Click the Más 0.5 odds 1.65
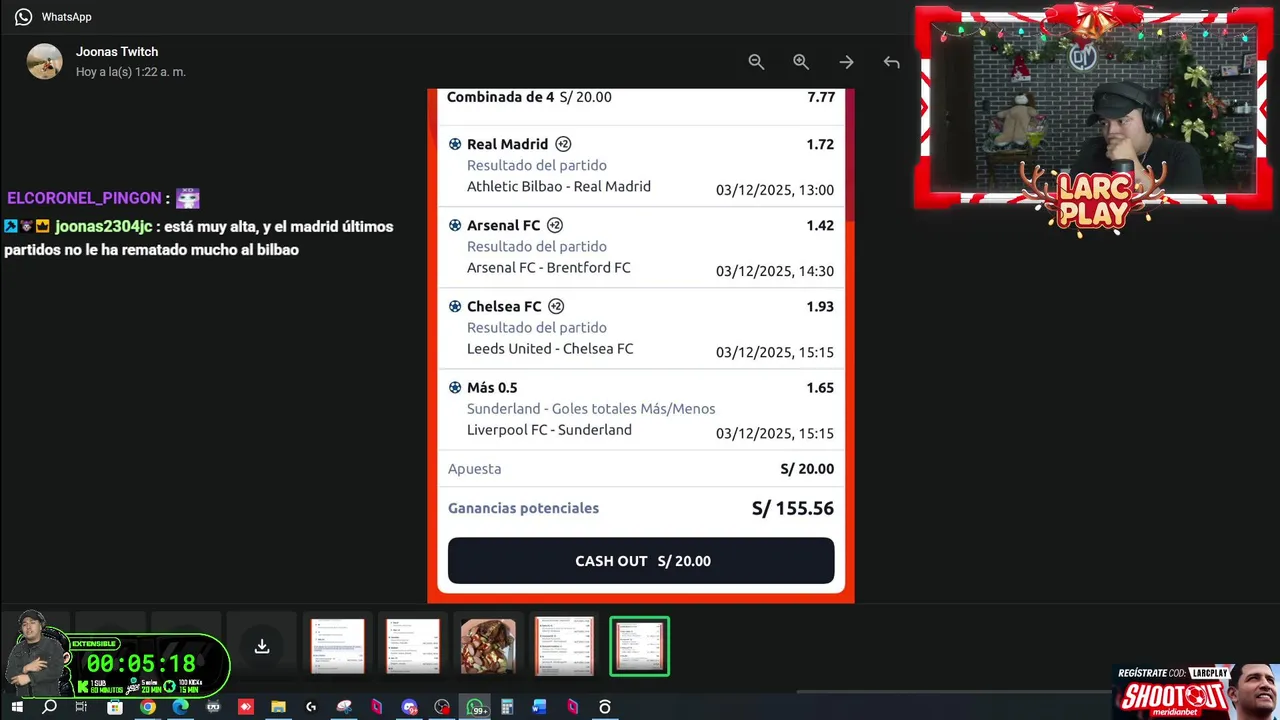Screen dimensions: 1280x720 [x=820, y=387]
